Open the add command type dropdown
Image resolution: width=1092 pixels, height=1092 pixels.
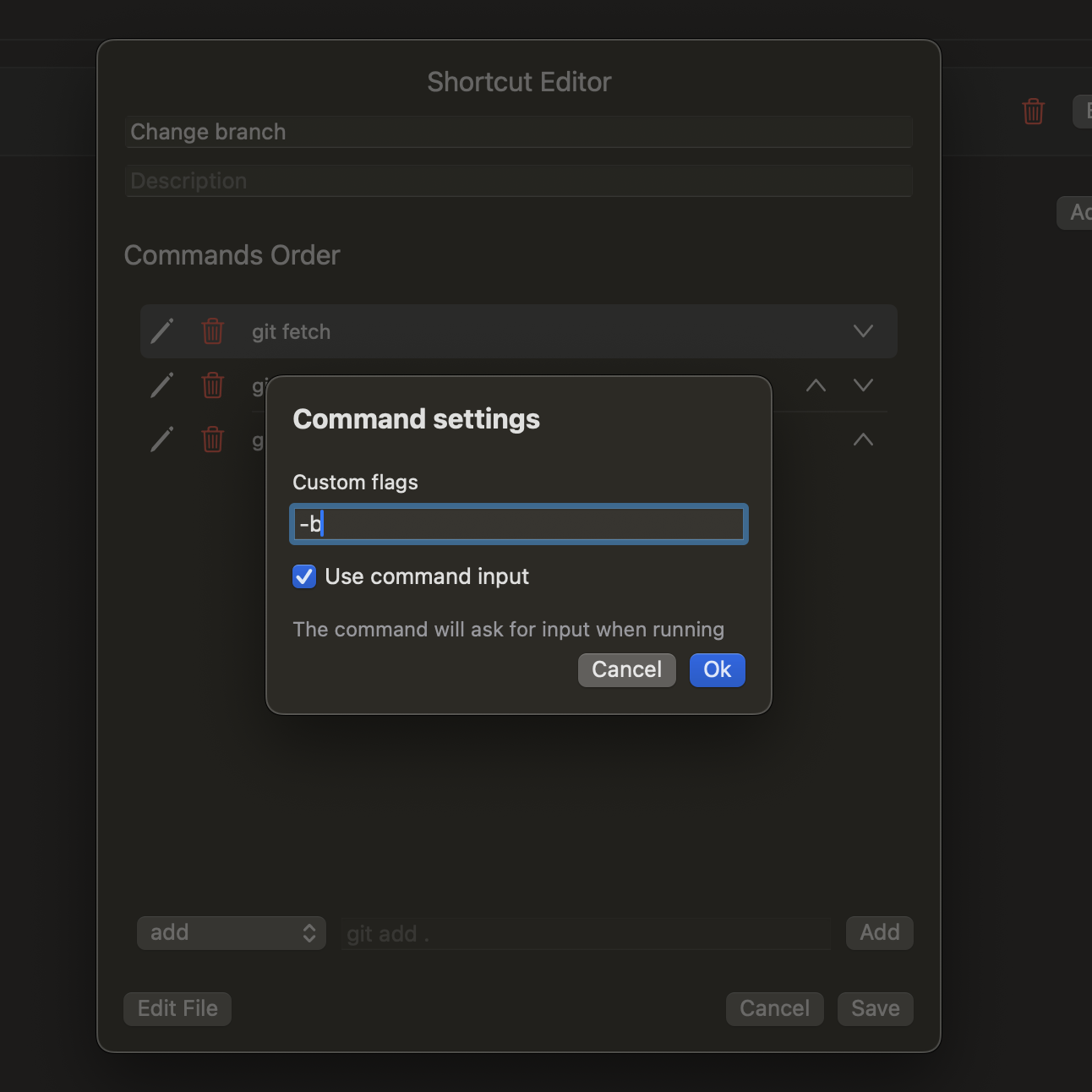pyautogui.click(x=231, y=932)
